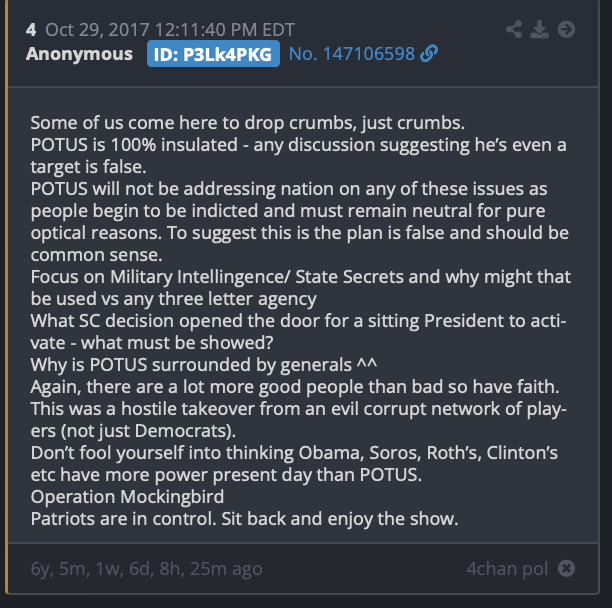Click the first line about dropping crumbs
This screenshot has width=612, height=608.
(x=247, y=123)
